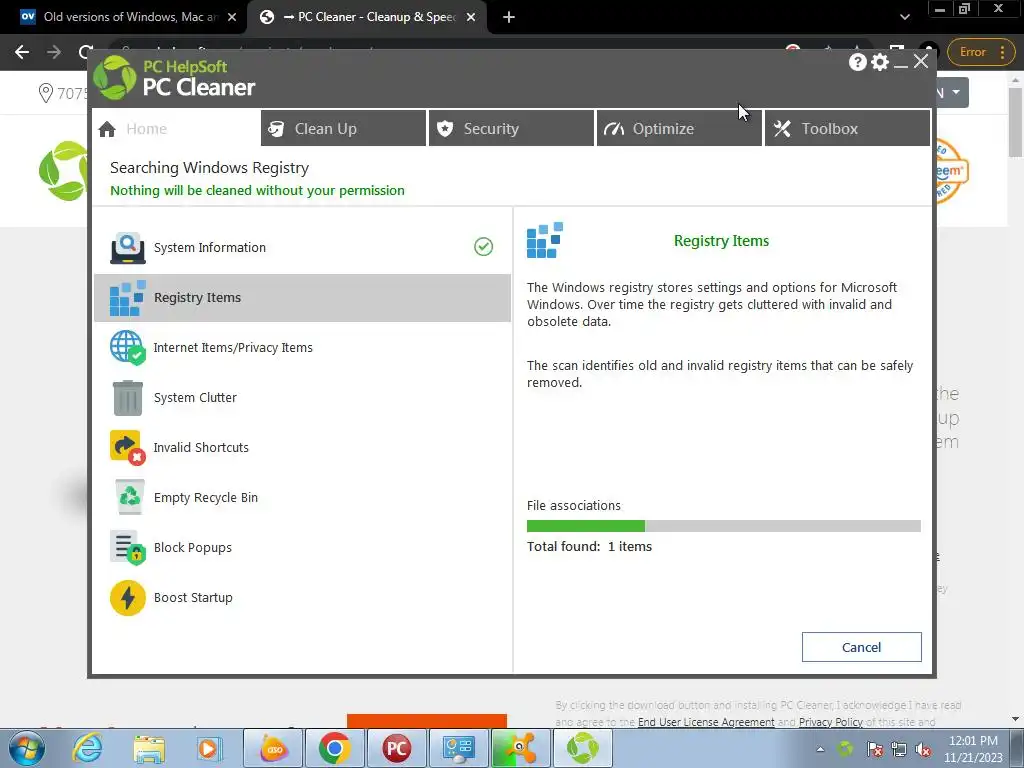Show hidden system tray icons
Screen dimensions: 1024x768
click(x=820, y=749)
